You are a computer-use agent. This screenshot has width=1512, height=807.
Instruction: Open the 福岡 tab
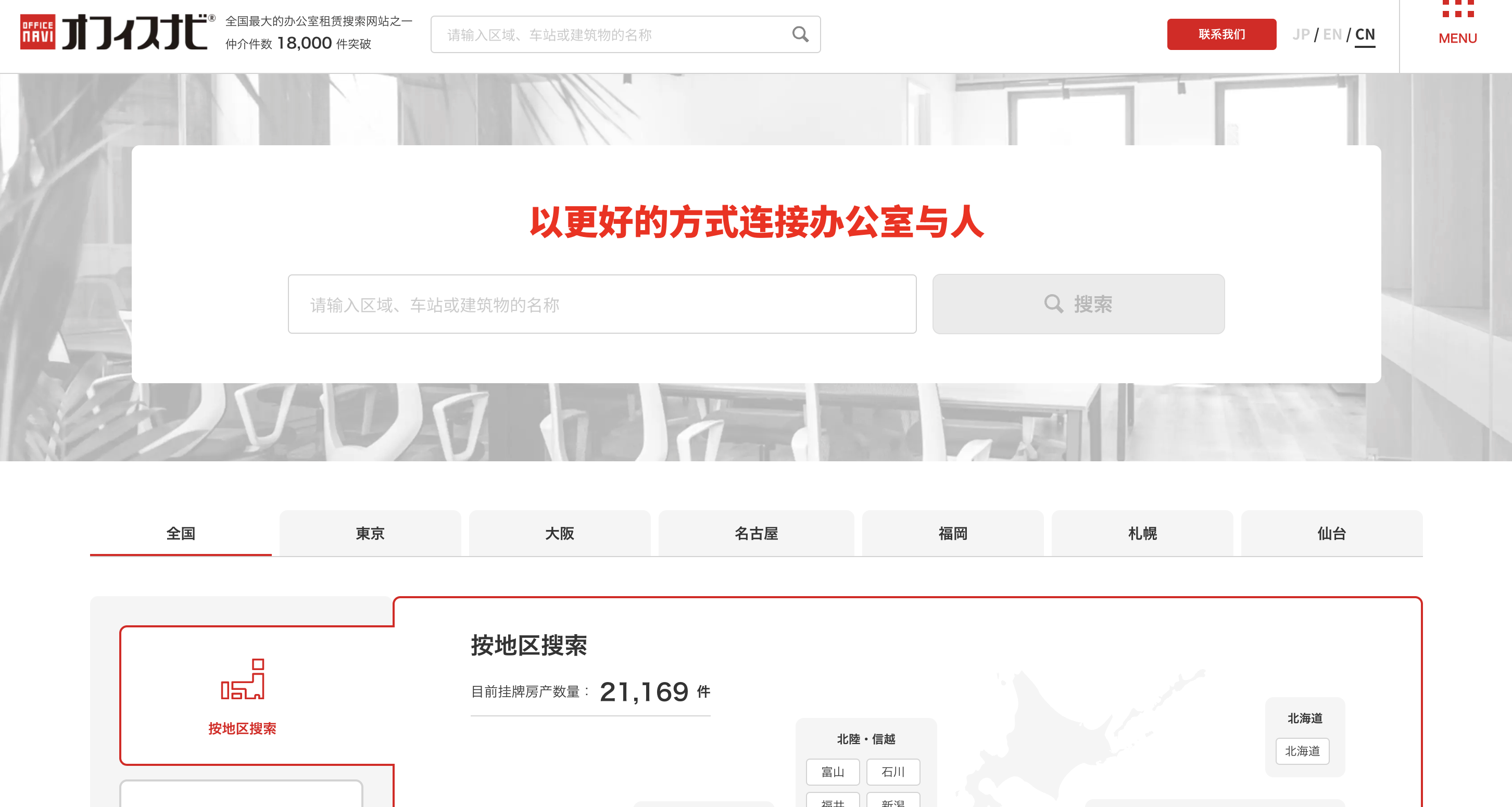(953, 533)
